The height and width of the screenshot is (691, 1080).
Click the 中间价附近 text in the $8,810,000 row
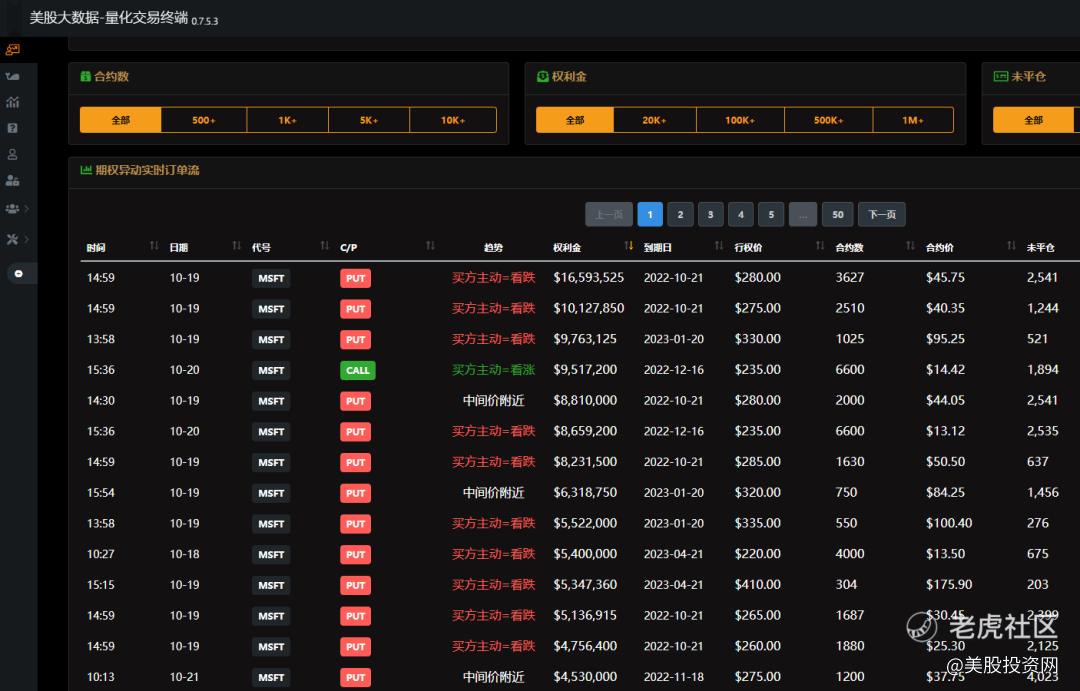(493, 400)
